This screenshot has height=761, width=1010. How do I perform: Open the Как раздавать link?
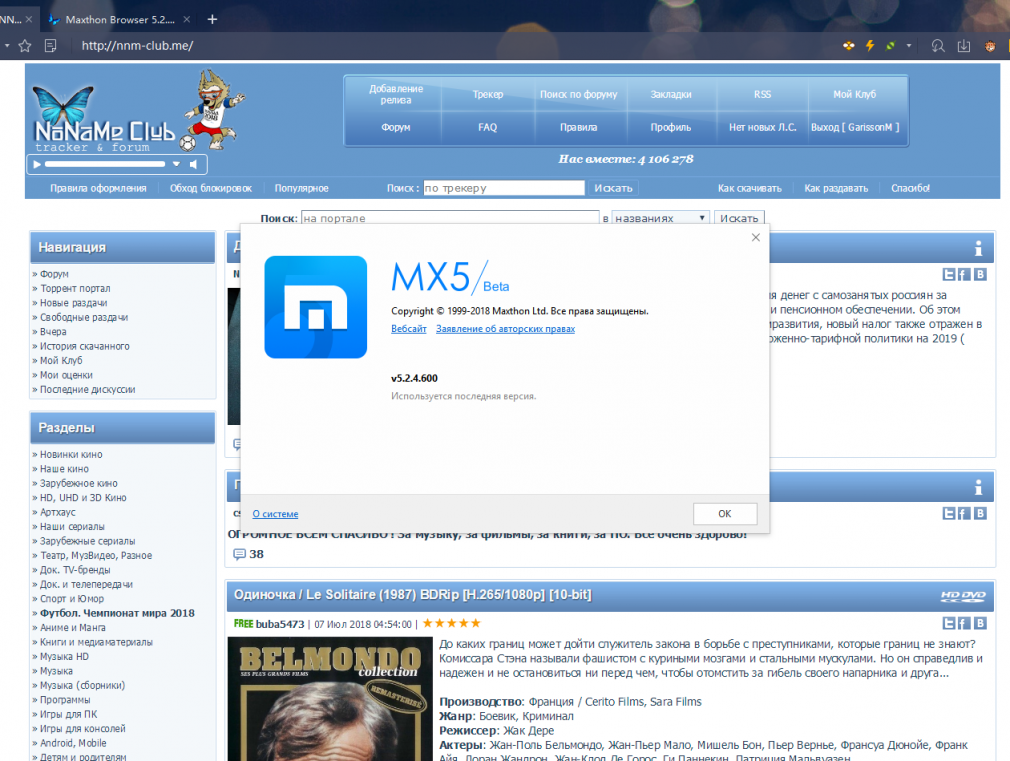tap(836, 188)
